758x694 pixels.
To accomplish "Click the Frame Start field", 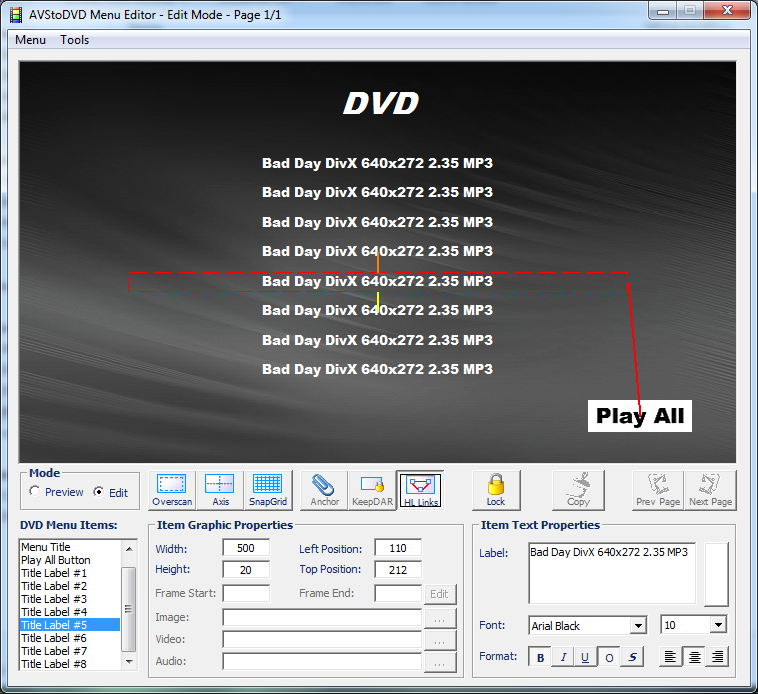I will point(246,593).
